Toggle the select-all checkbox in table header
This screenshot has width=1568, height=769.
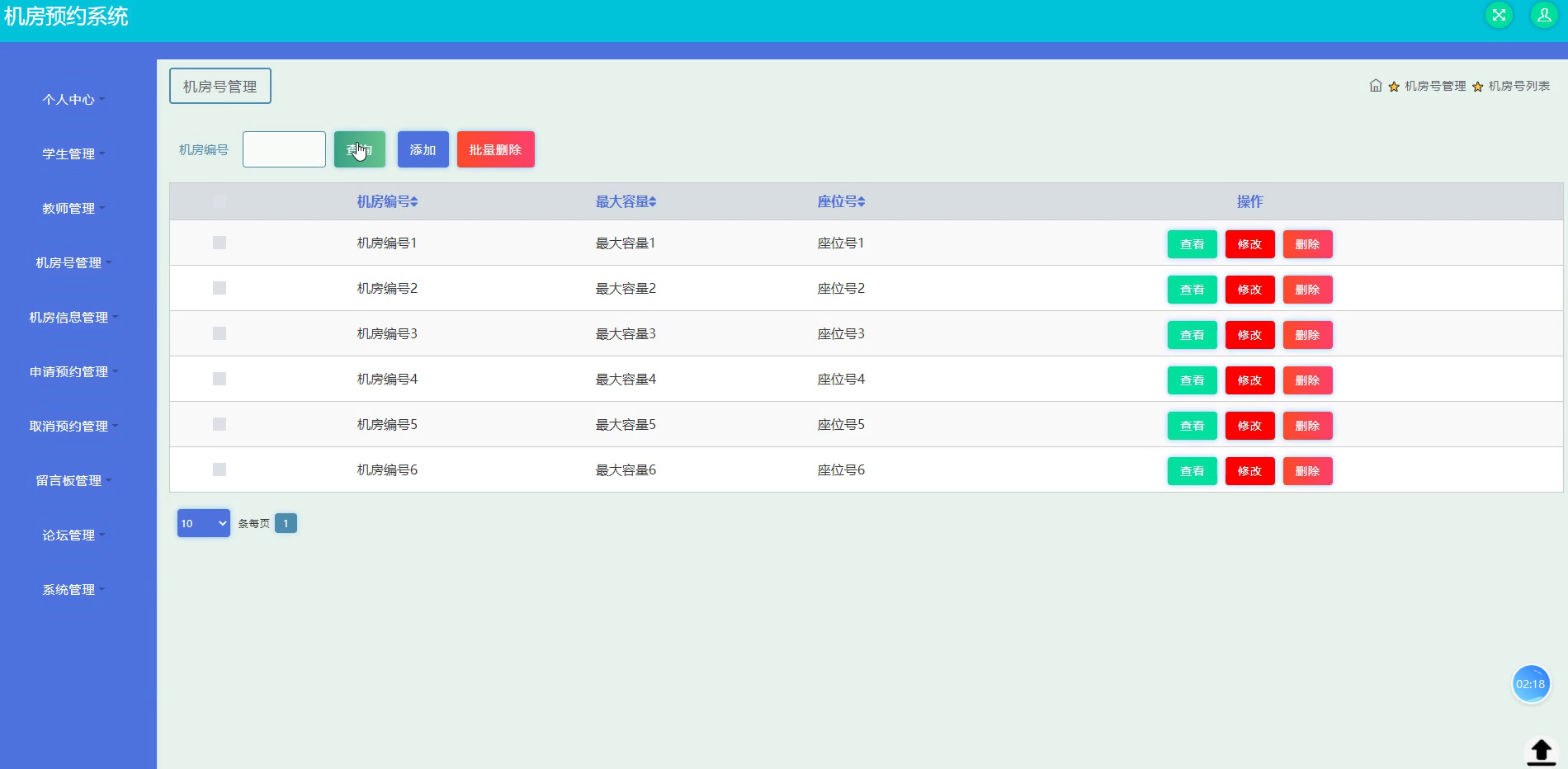pos(220,201)
